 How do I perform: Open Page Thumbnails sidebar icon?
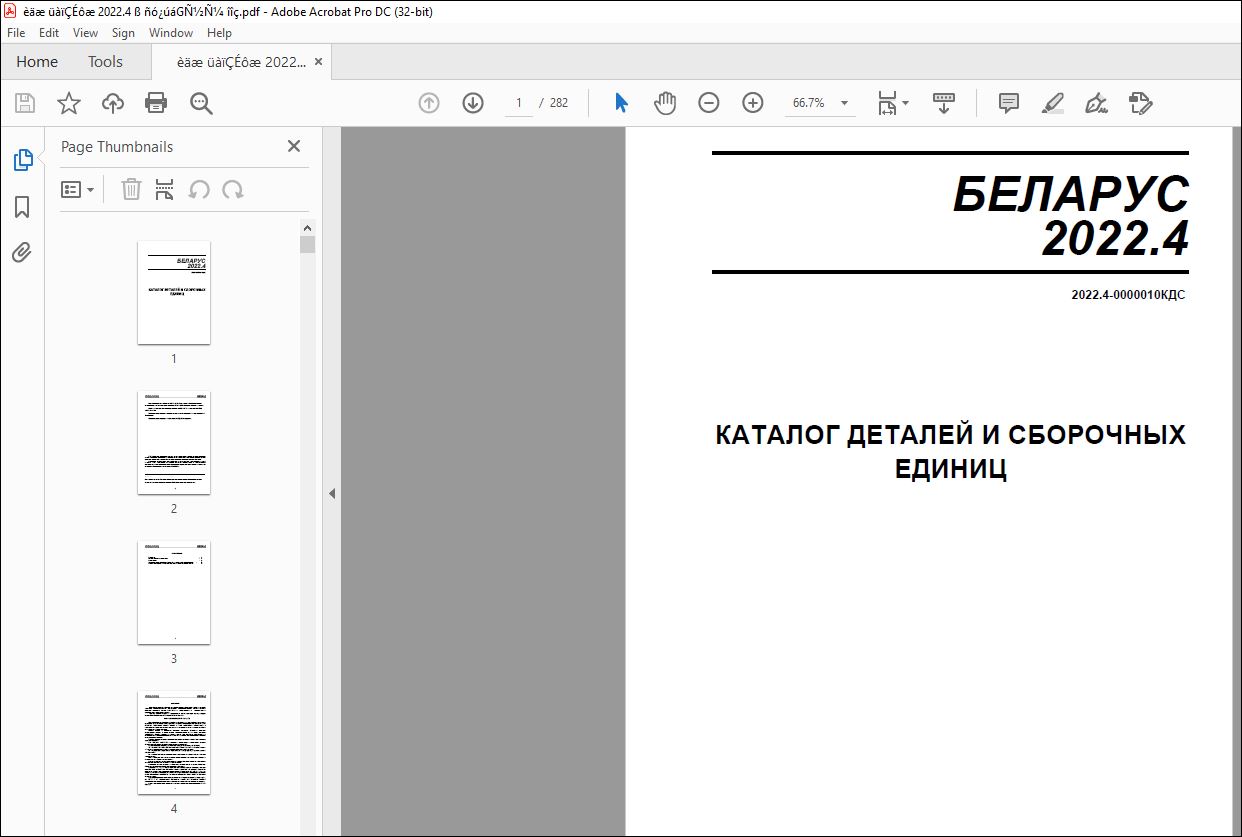(x=22, y=160)
